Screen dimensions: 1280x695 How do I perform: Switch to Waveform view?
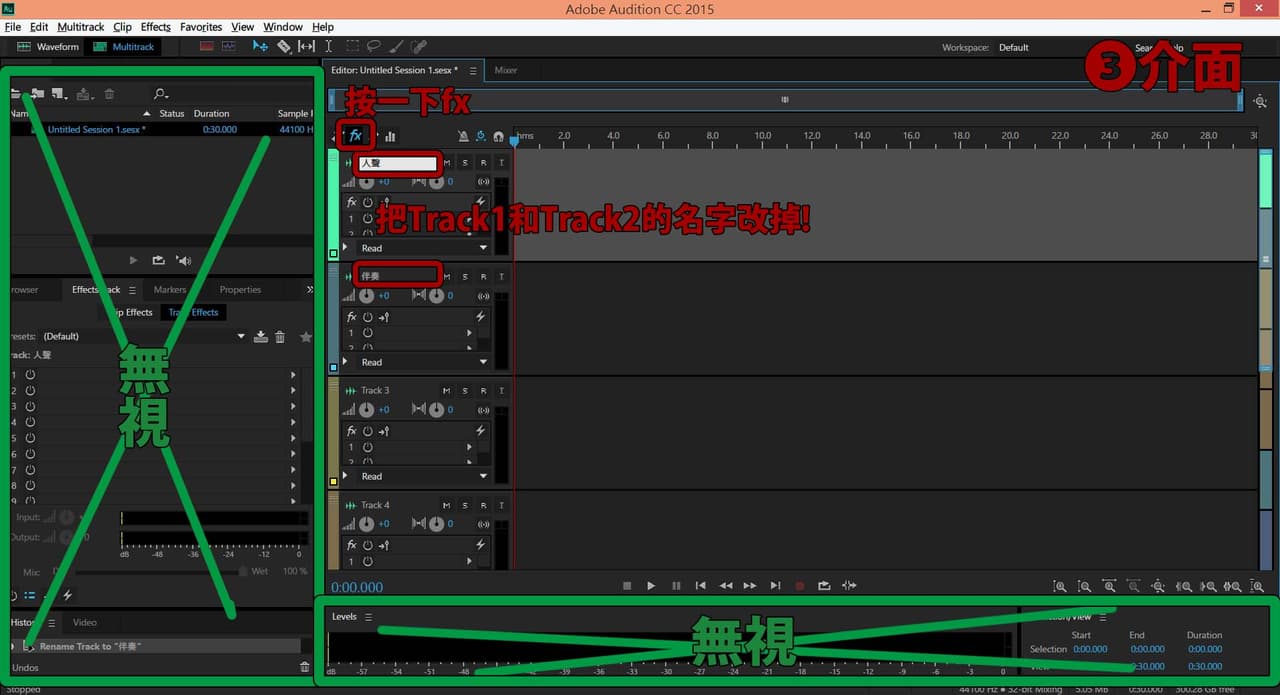pyautogui.click(x=48, y=46)
